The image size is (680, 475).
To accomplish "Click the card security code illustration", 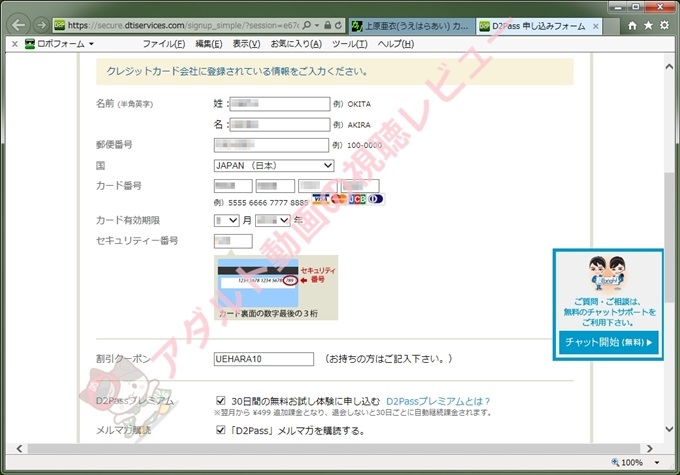I will 276,288.
